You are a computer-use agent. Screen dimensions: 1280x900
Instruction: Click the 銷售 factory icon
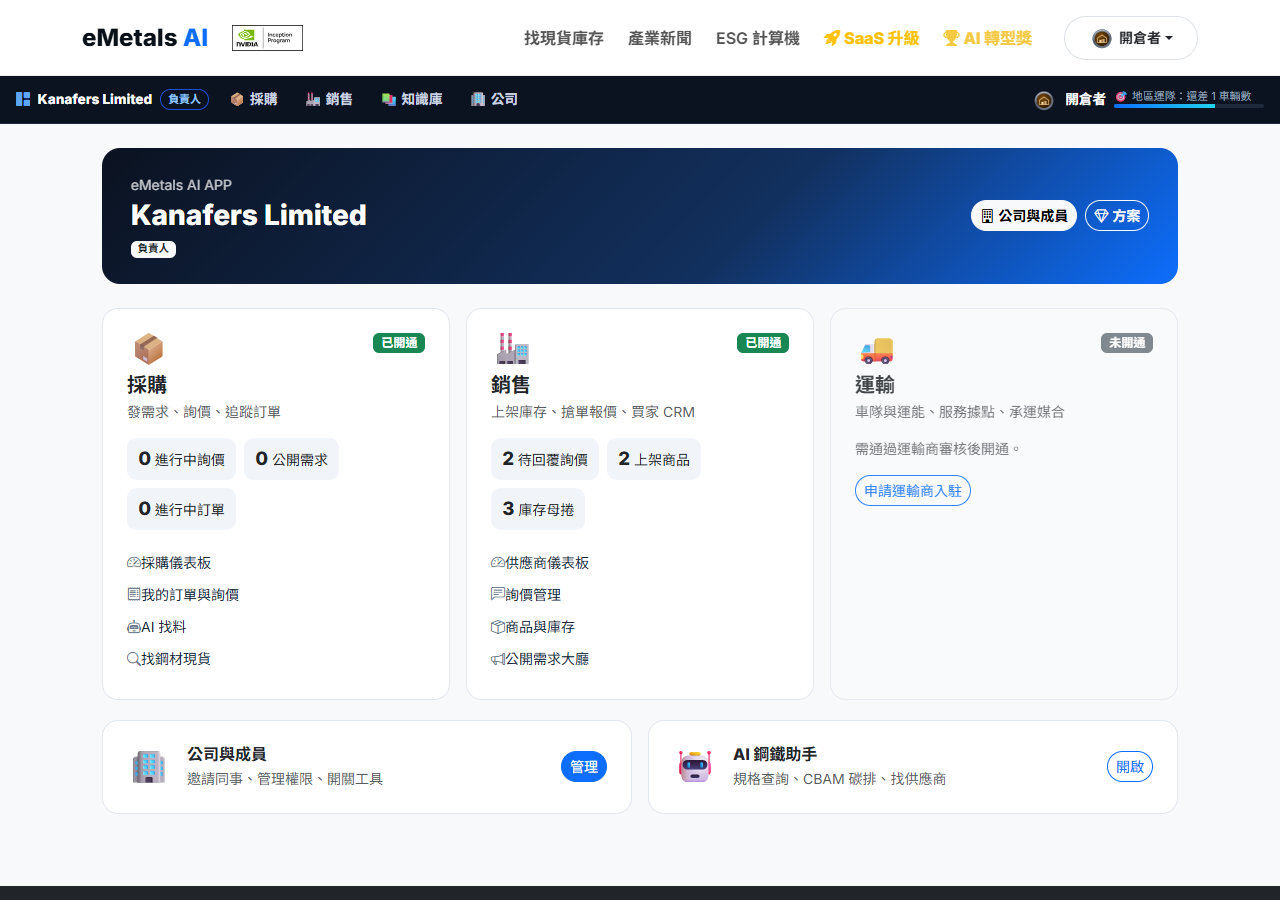point(512,348)
